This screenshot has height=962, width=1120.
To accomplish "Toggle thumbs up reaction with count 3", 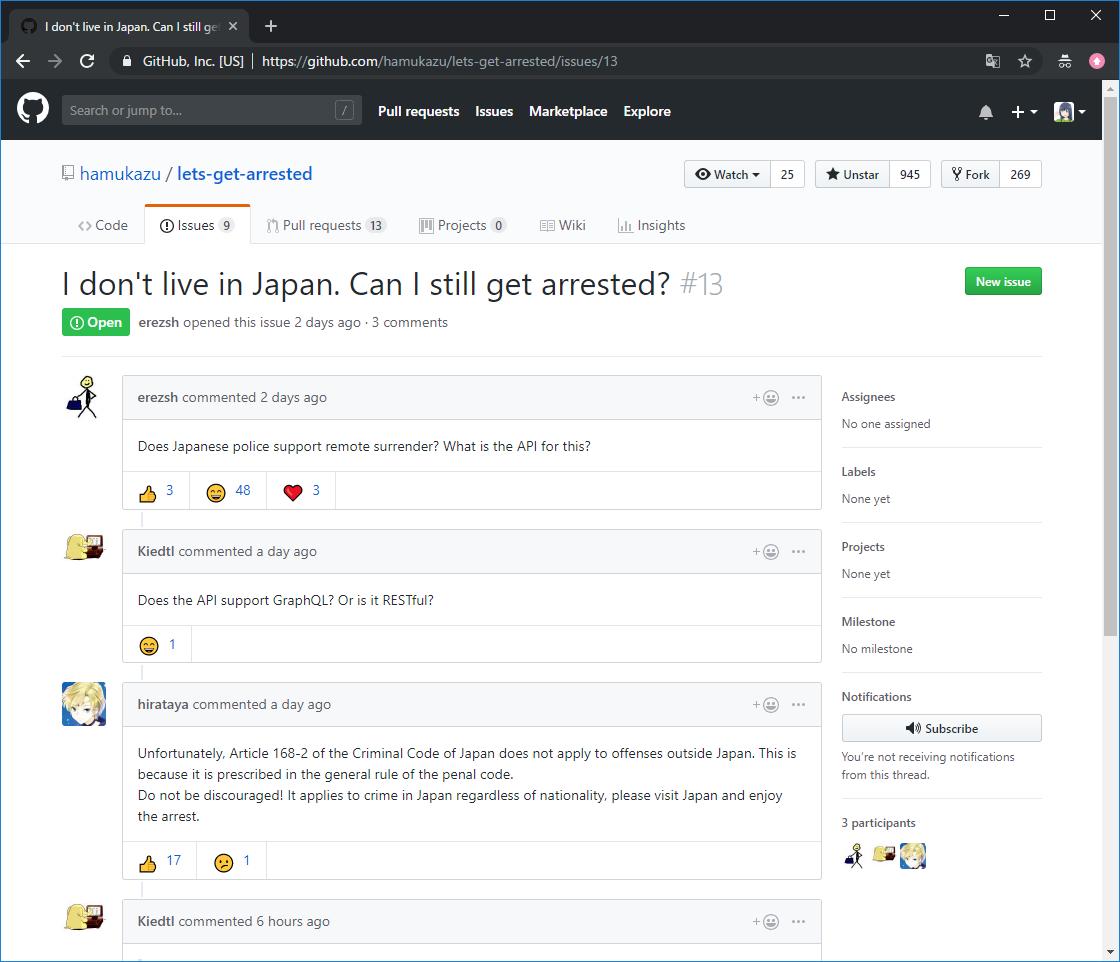I will (x=156, y=491).
